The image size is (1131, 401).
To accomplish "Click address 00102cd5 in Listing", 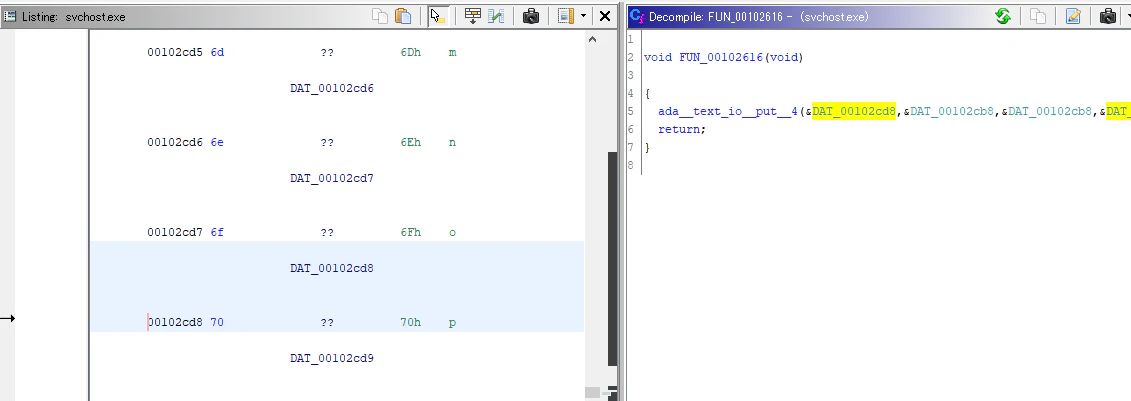I will pyautogui.click(x=175, y=52).
